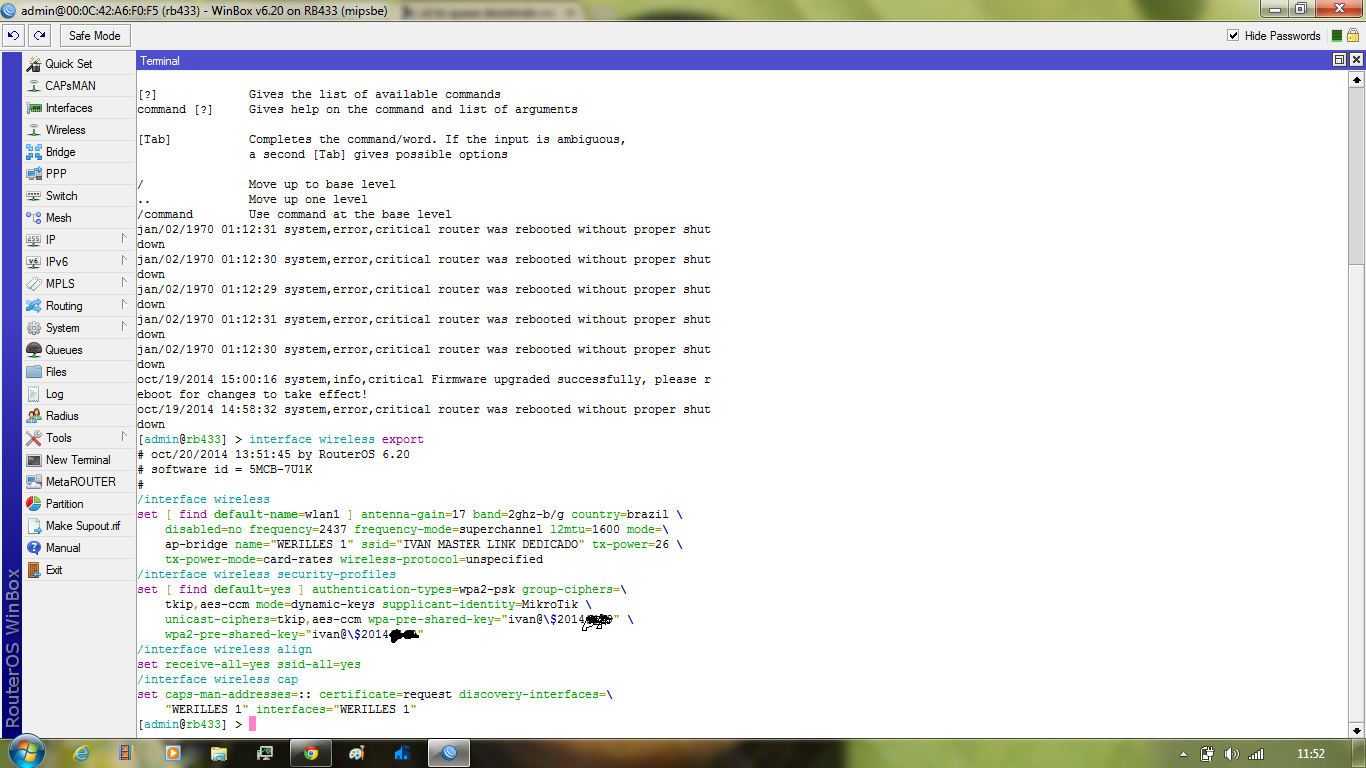Click the Files folder icon

click(x=33, y=371)
